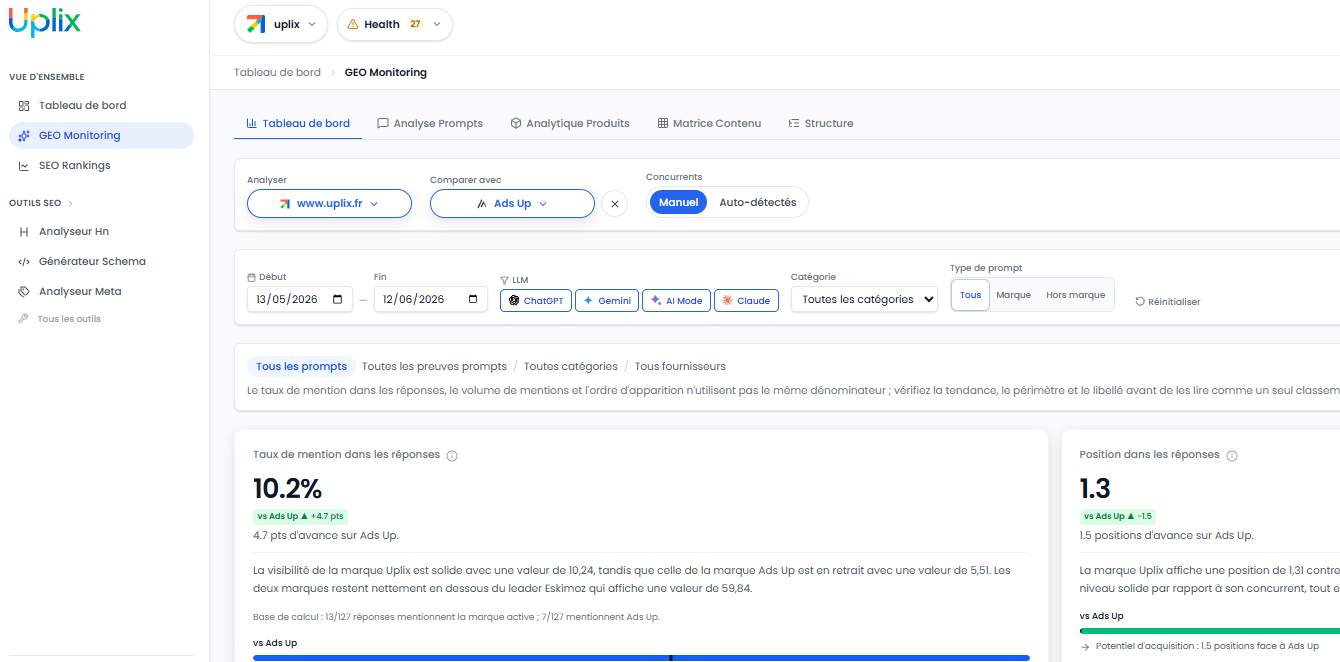Click the Tous les prompts chip
Image resolution: width=1340 pixels, height=662 pixels.
(301, 366)
